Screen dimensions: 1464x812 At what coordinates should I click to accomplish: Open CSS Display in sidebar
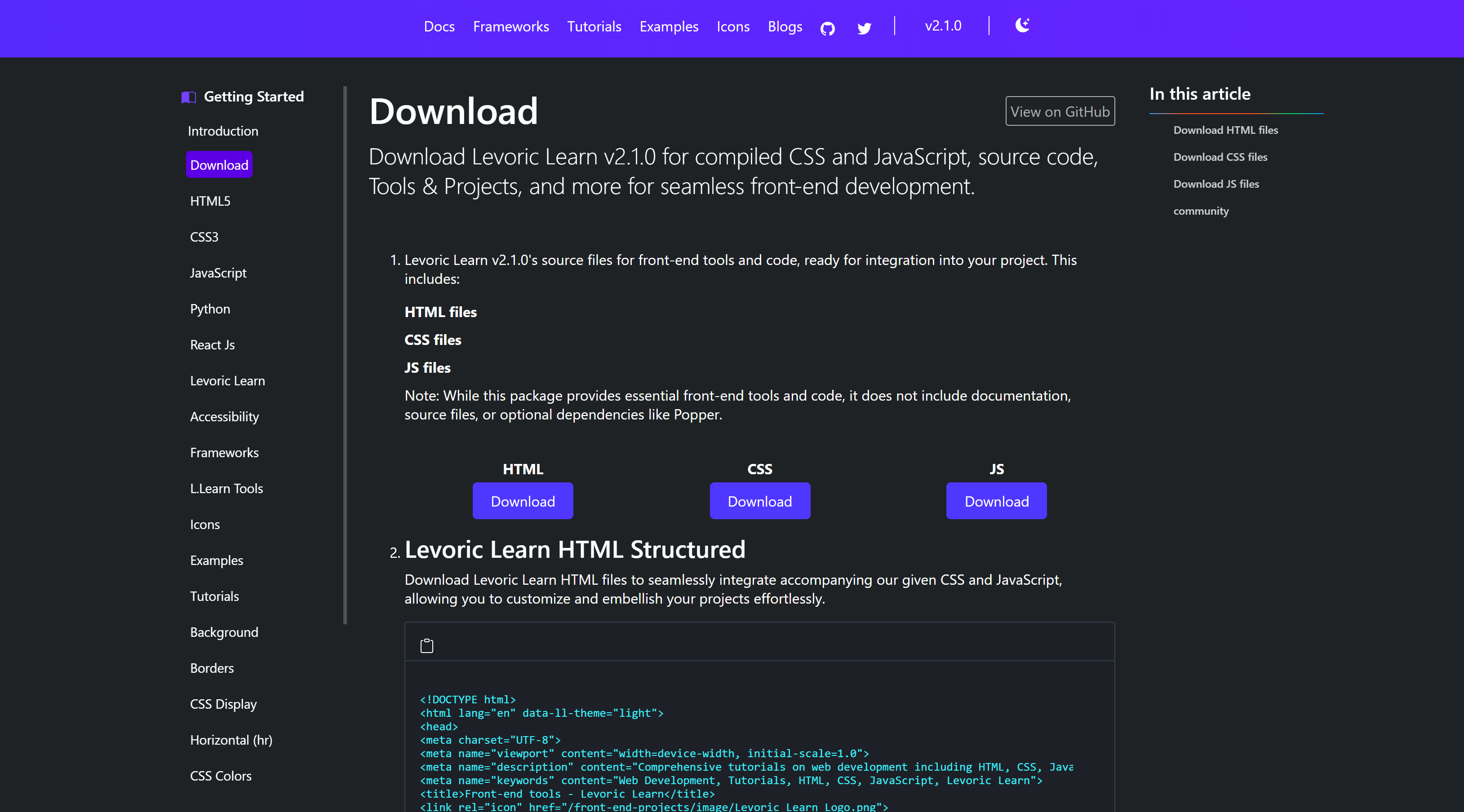click(x=223, y=704)
